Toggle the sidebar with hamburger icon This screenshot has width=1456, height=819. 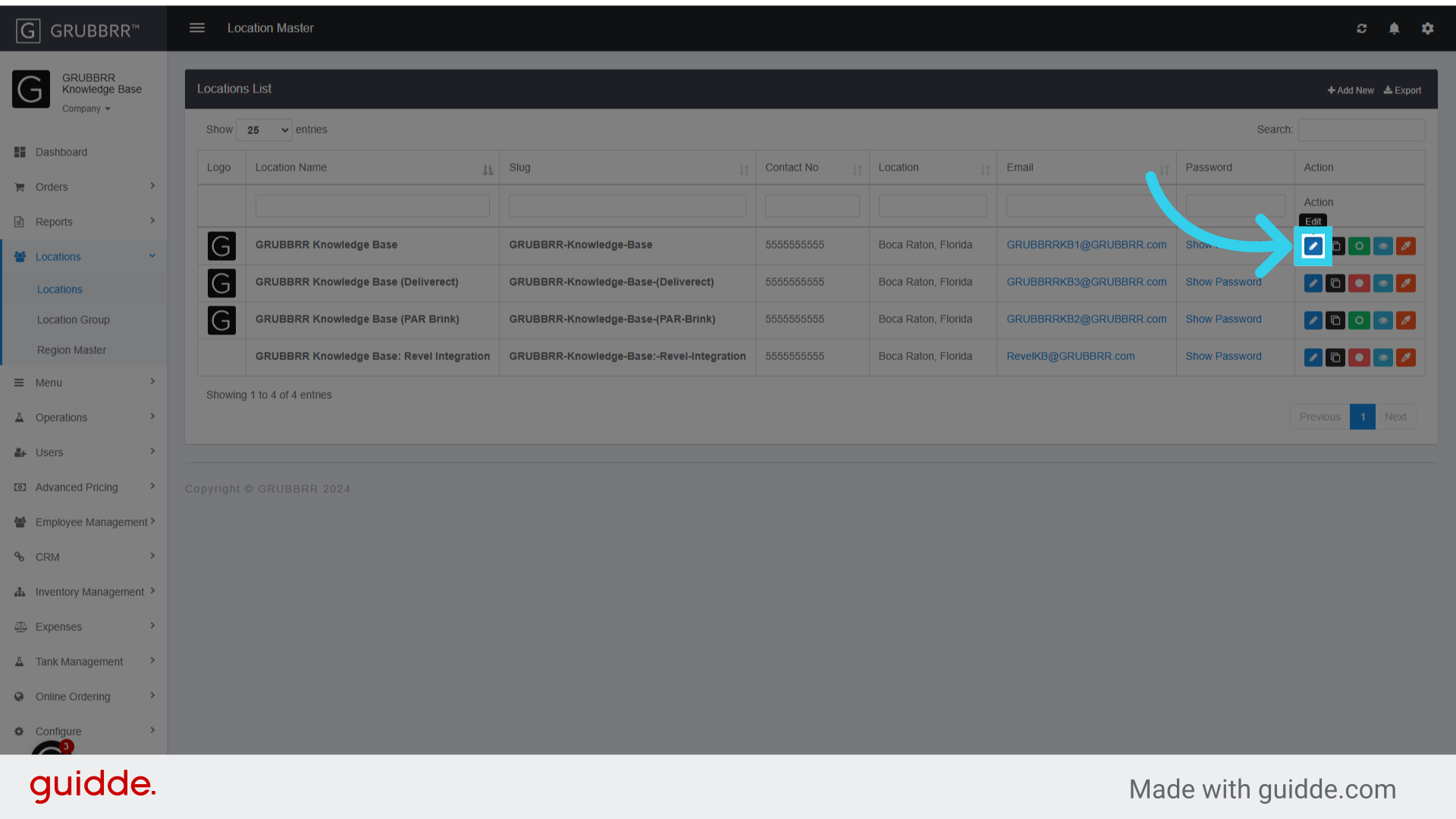(197, 28)
